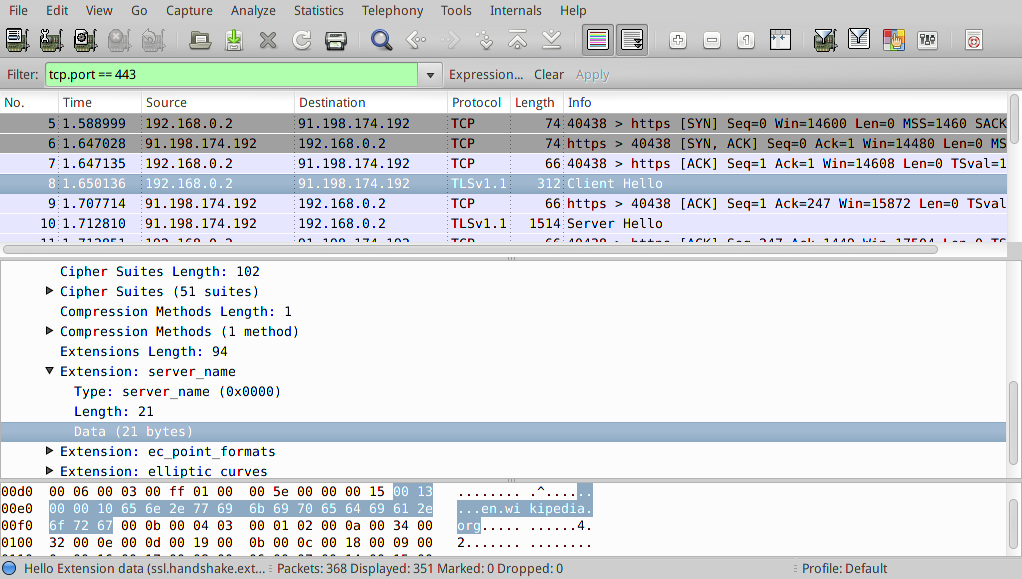The image size is (1022, 579).
Task: Open the Expression builder
Action: [x=486, y=74]
